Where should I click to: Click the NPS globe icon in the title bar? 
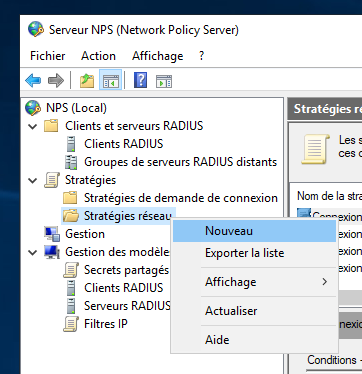tap(36, 30)
